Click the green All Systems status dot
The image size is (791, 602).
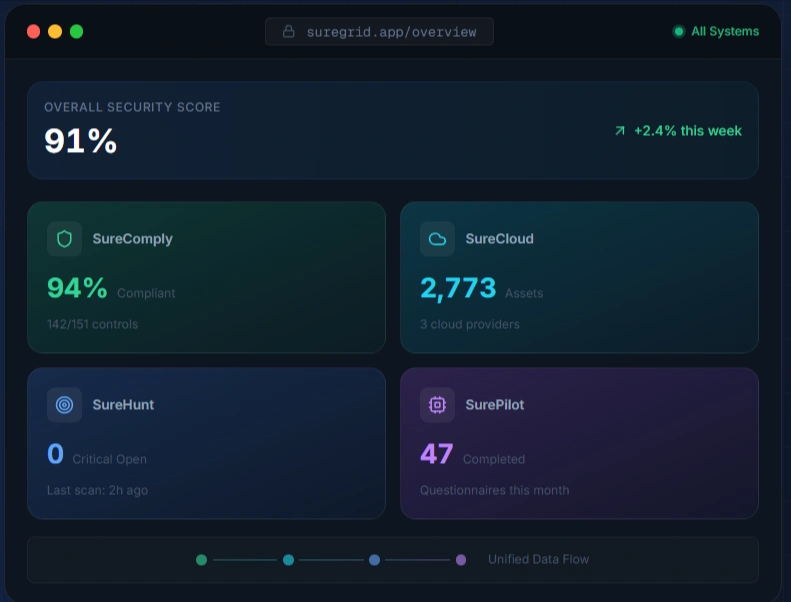coord(679,32)
